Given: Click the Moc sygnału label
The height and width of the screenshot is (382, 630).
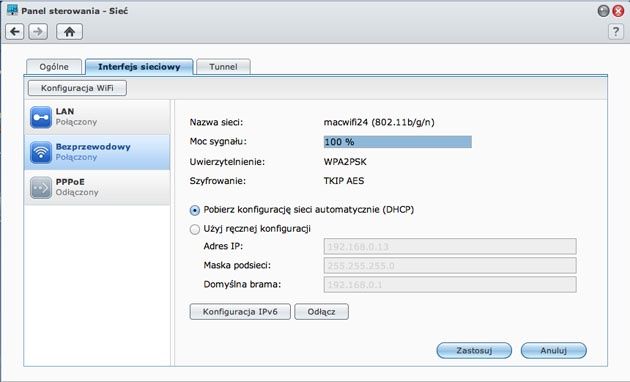Looking at the screenshot, I should click(x=218, y=141).
